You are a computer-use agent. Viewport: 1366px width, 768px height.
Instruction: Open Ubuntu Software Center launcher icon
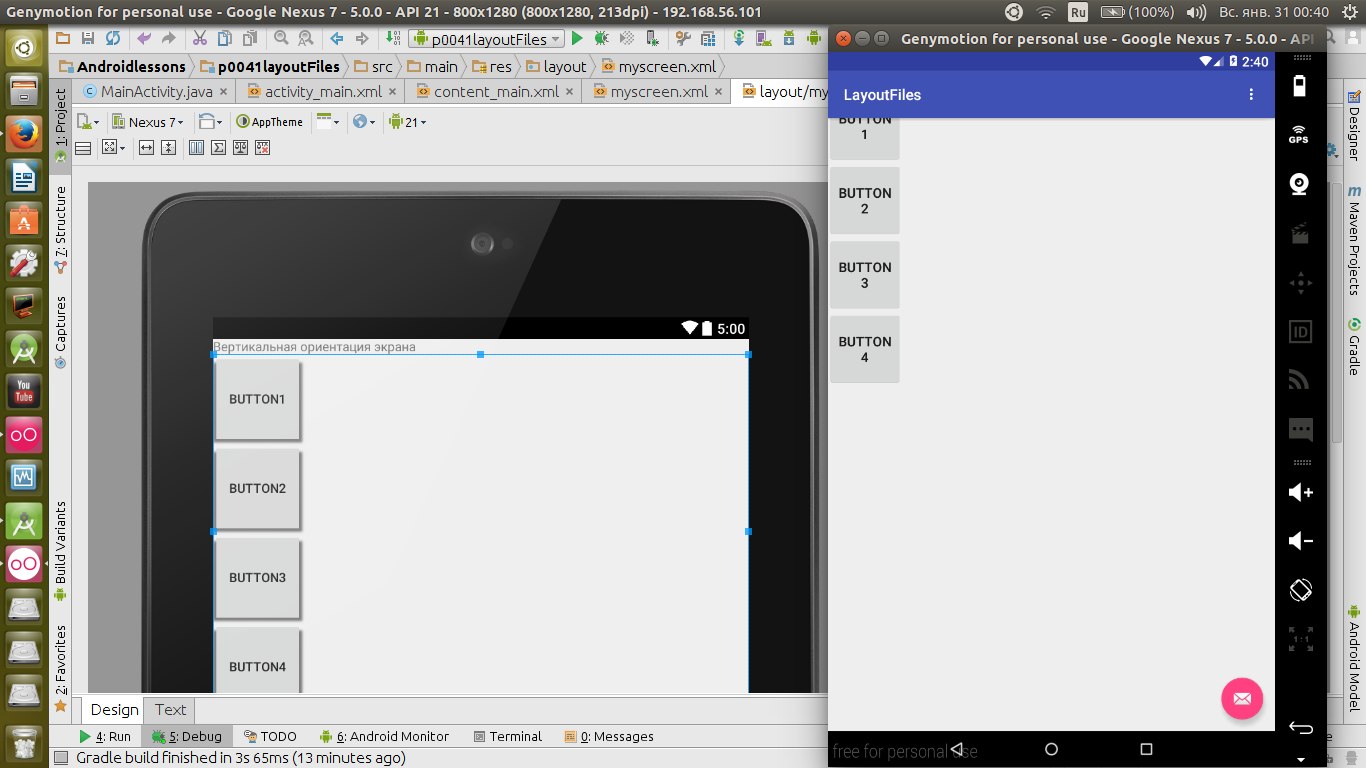24,220
